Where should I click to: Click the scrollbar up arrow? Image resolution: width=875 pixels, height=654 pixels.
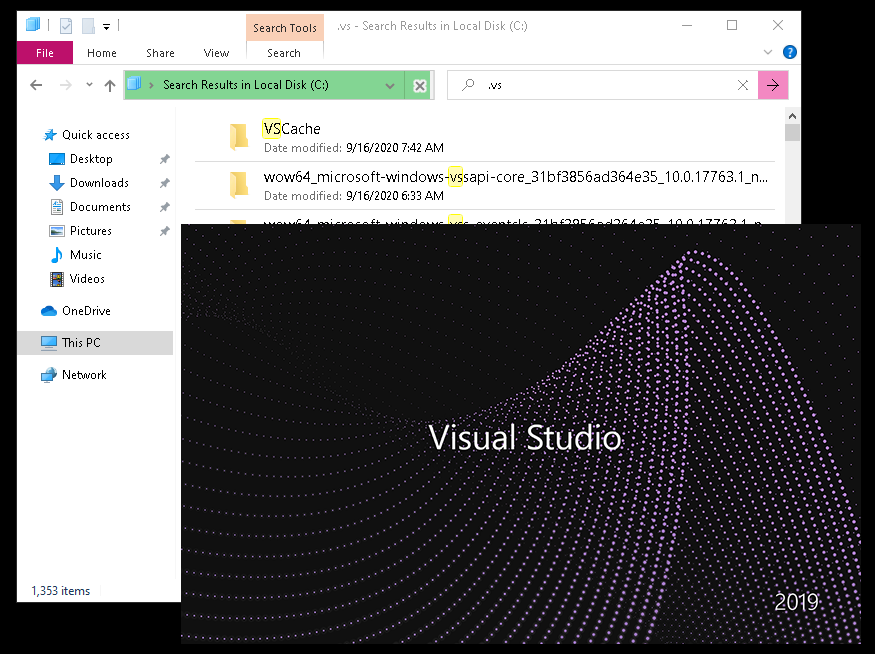click(x=792, y=116)
